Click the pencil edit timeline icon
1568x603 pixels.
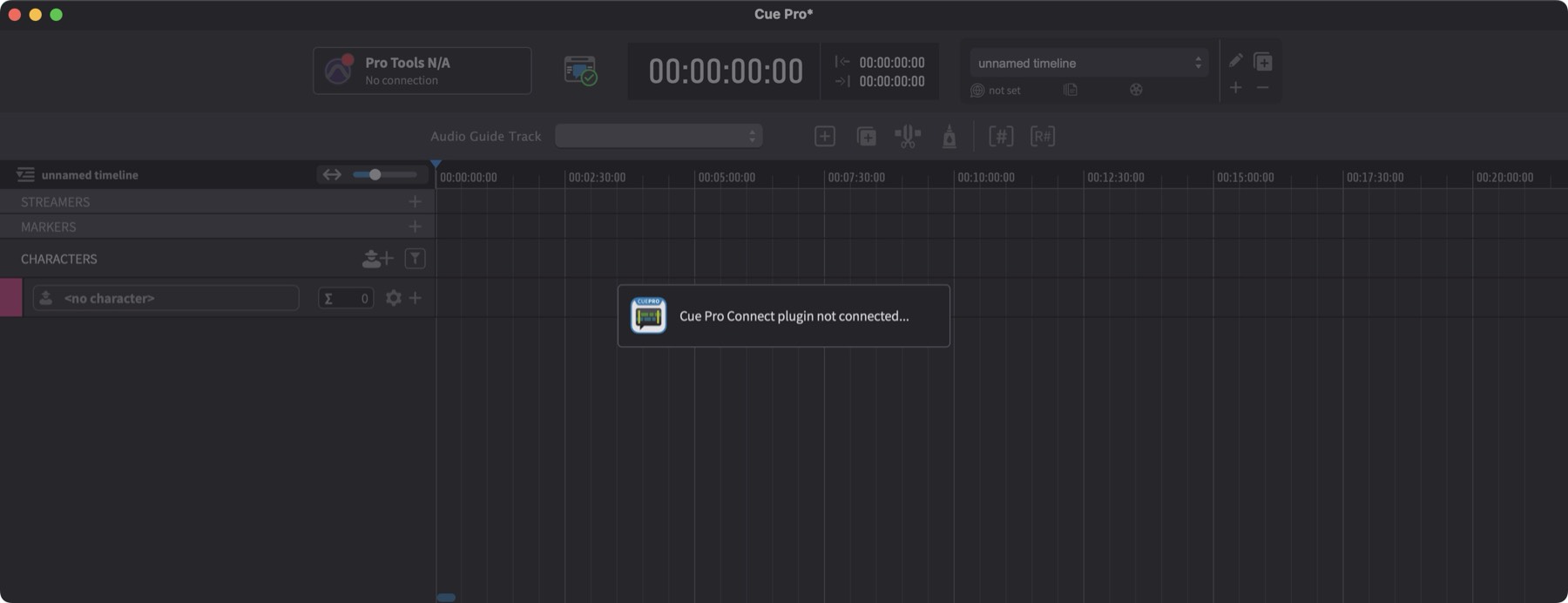pos(1235,61)
